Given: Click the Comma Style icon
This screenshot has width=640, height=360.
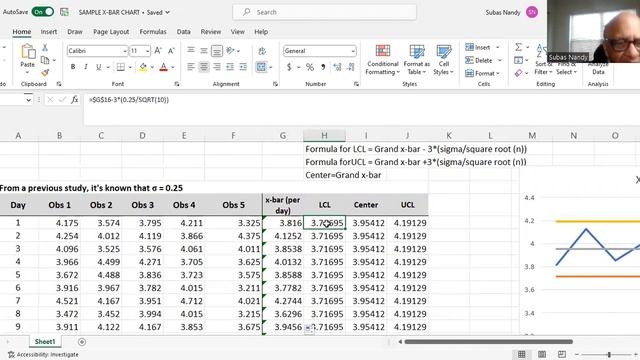Looking at the screenshot, I should tap(323, 67).
